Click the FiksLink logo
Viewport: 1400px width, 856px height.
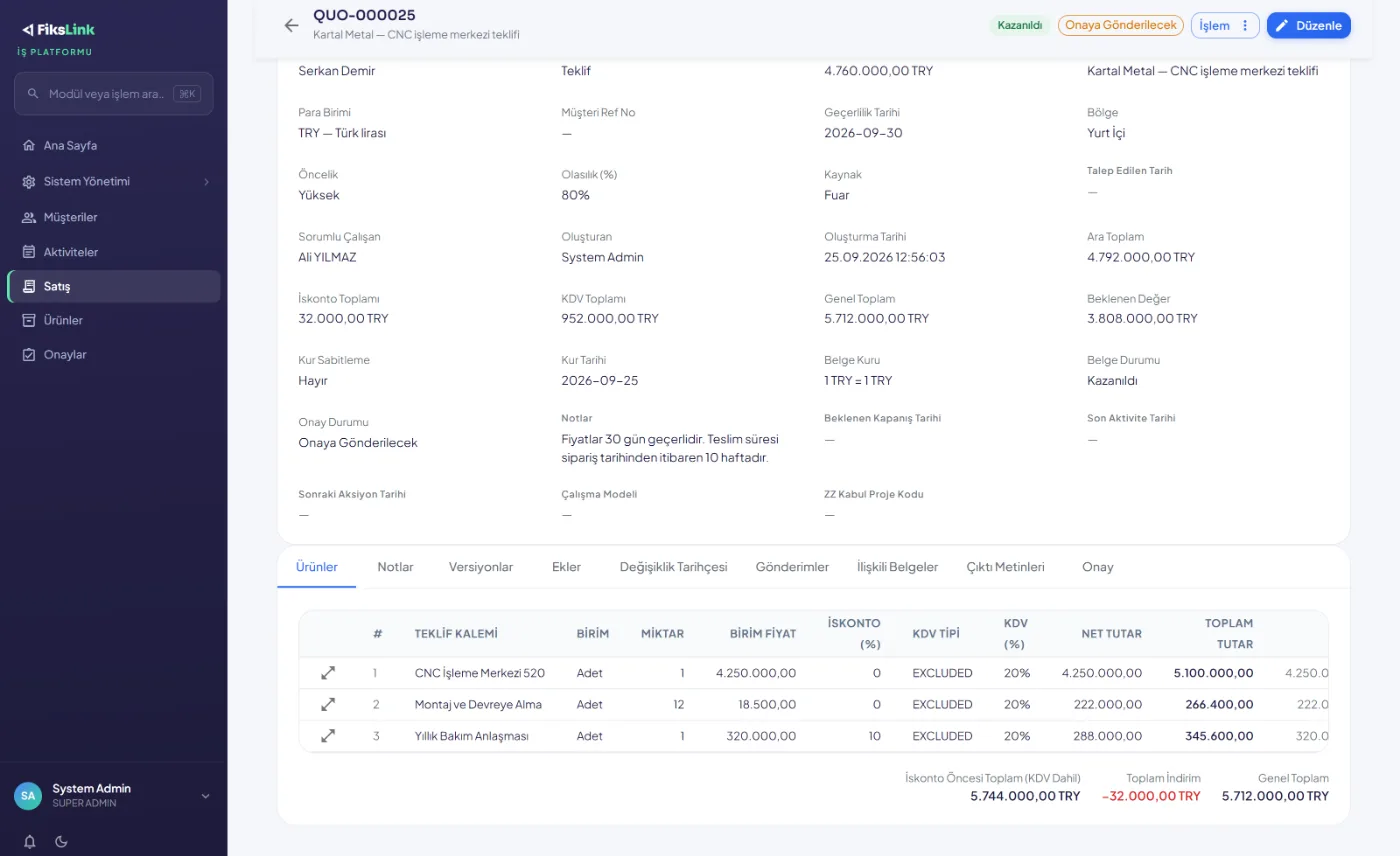pos(58,30)
